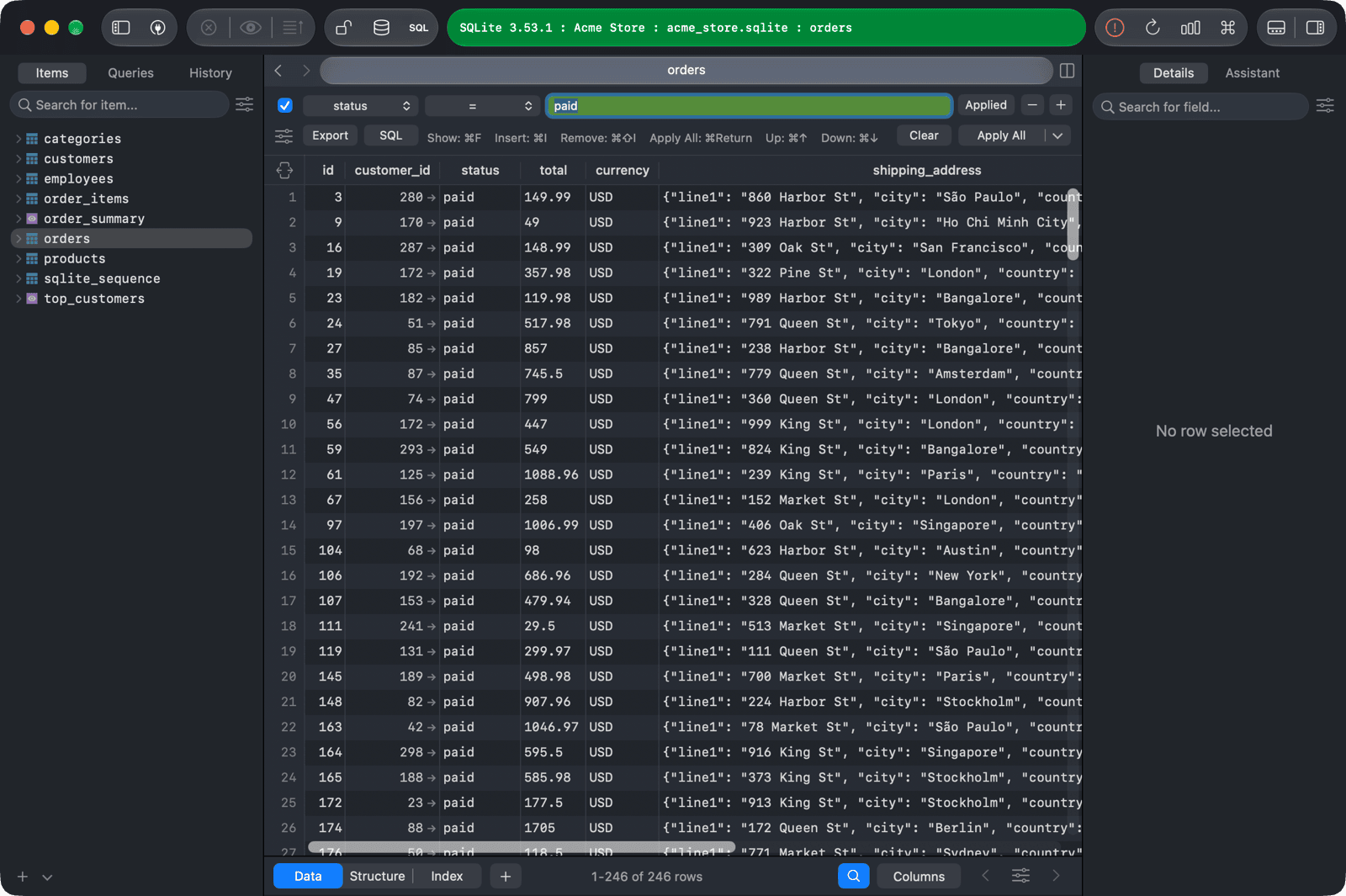Open the status column dropdown
This screenshot has height=896, width=1346.
coord(360,105)
